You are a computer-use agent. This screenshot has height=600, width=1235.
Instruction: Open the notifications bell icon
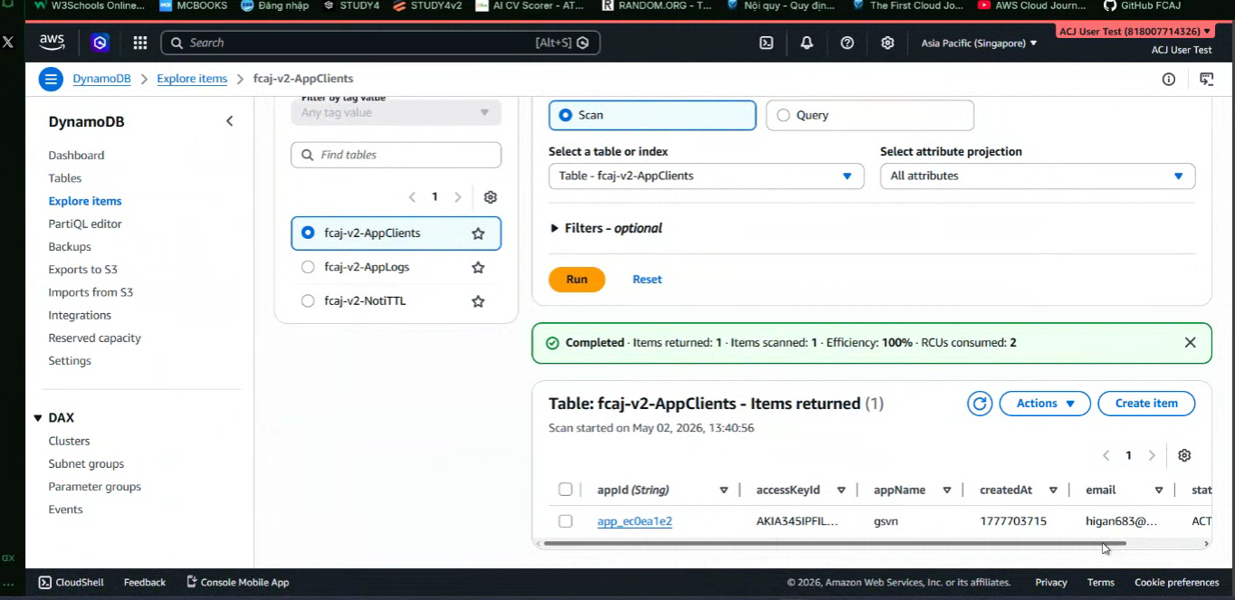(806, 43)
